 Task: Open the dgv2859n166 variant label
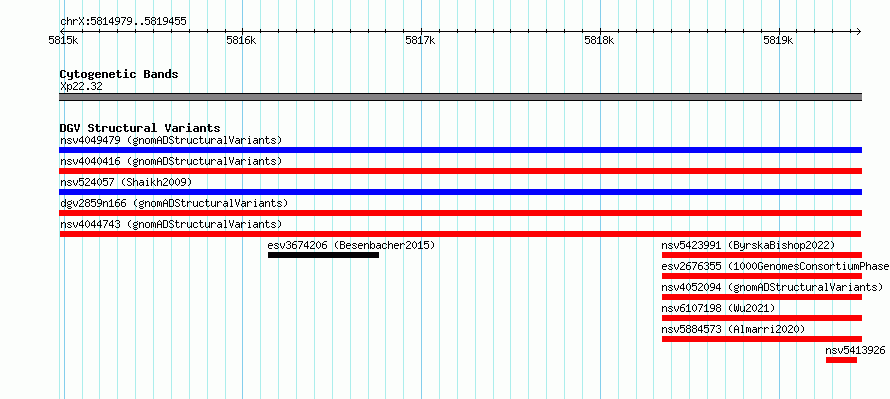(174, 203)
